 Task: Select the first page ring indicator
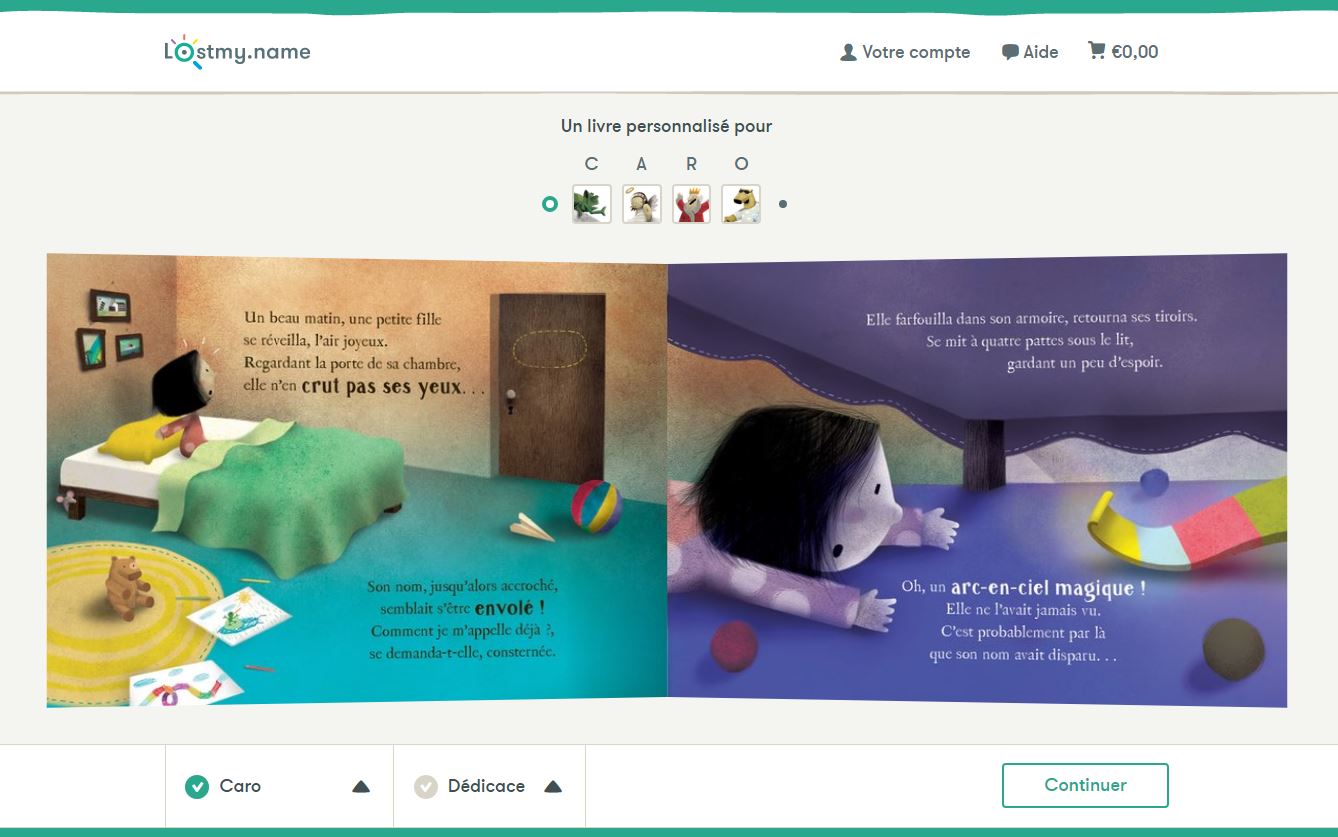(x=549, y=204)
